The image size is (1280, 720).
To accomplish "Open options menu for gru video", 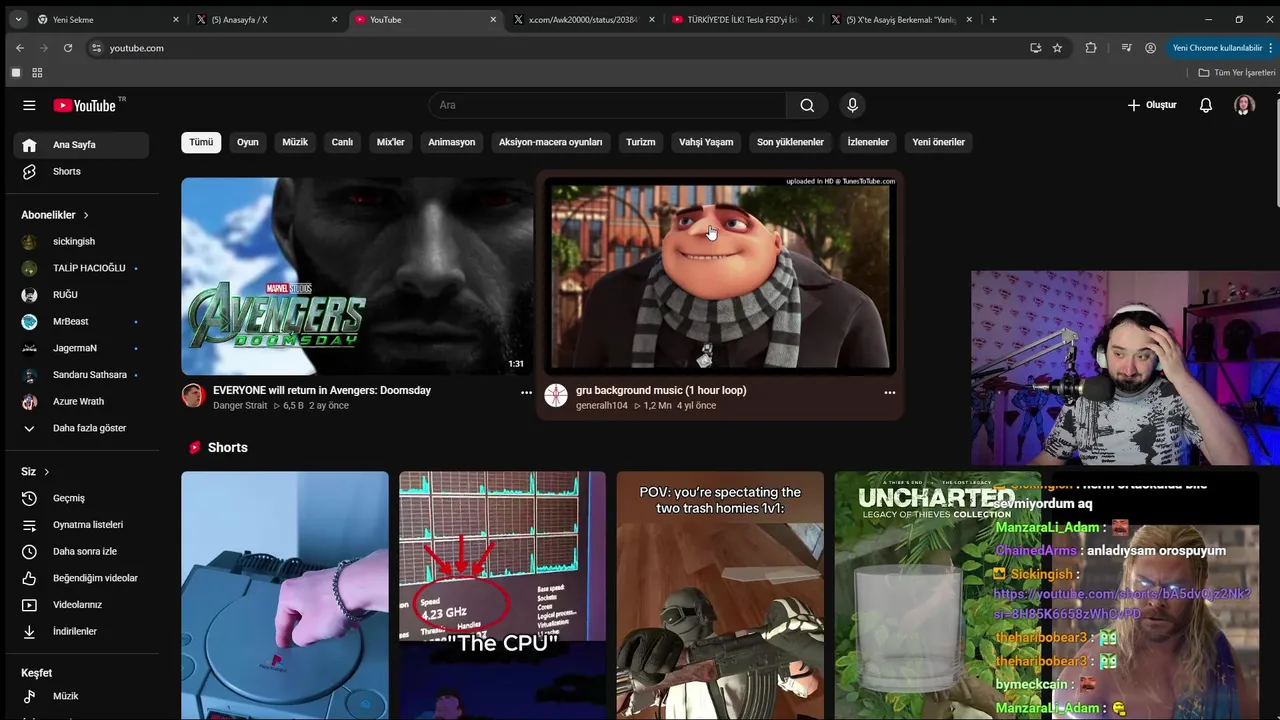I will pyautogui.click(x=889, y=393).
